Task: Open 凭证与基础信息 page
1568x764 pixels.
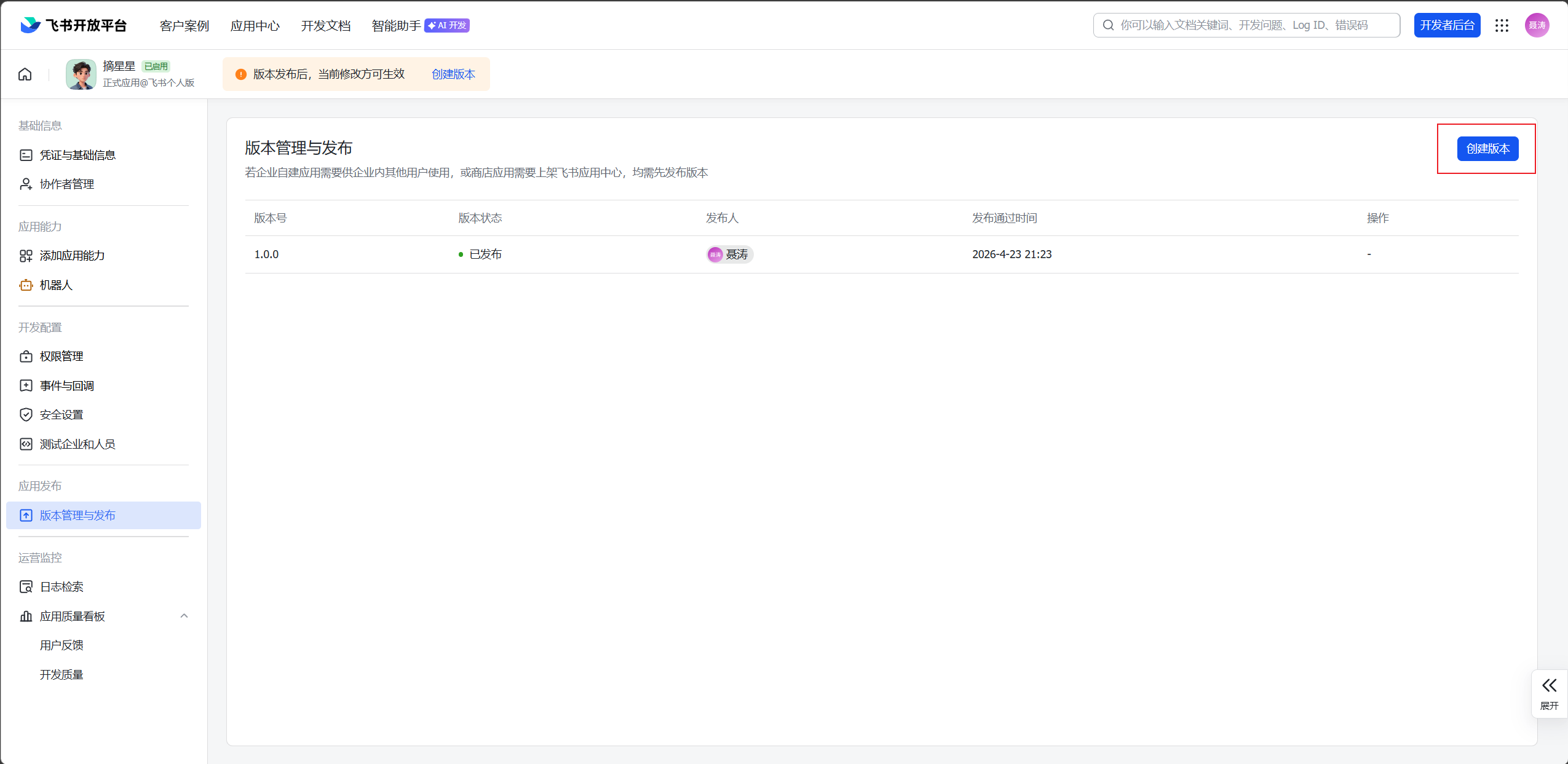Action: coord(77,155)
